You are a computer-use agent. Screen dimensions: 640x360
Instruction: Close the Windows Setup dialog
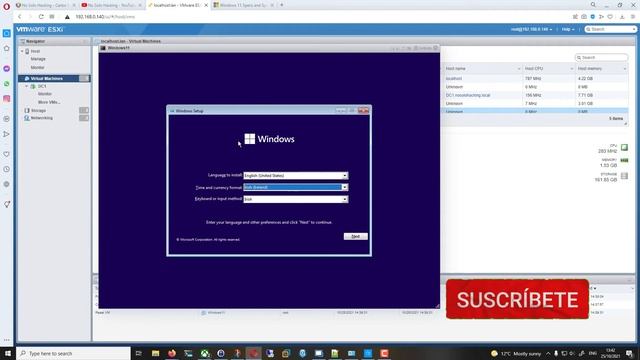point(363,111)
